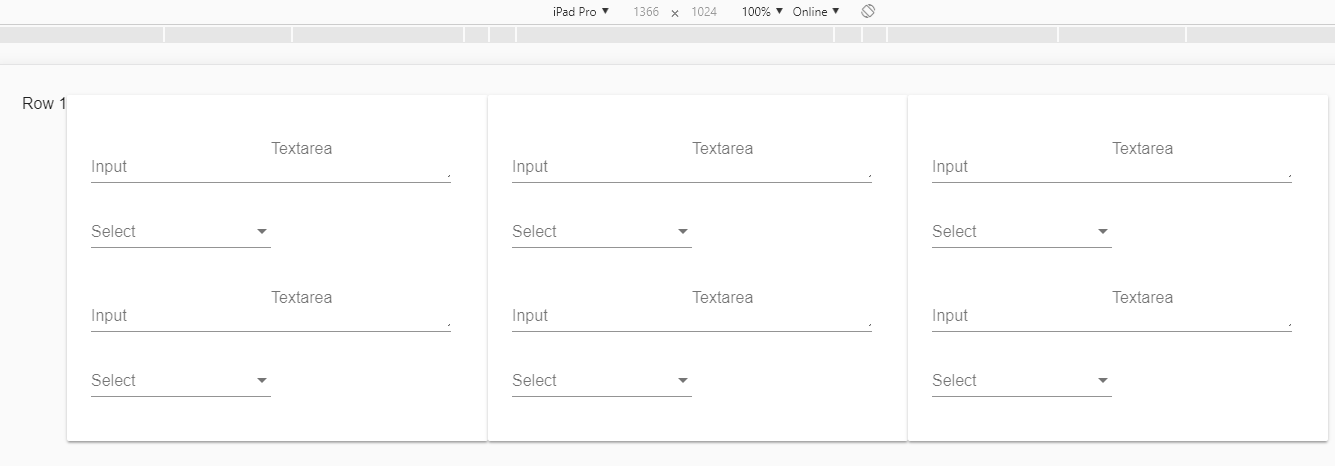Click the Row 1 label
Screen dimensions: 1335x466
click(44, 104)
